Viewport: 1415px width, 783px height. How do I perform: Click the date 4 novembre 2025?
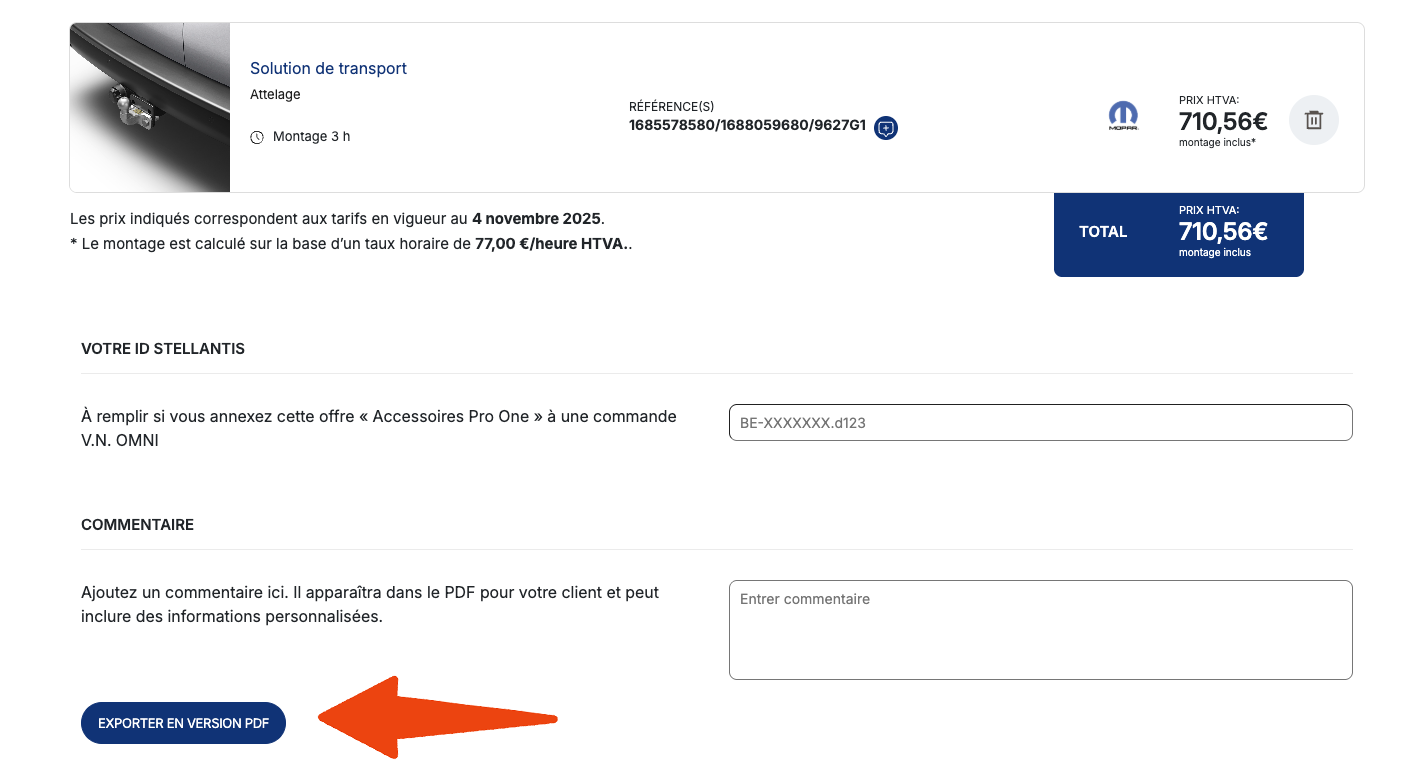tap(536, 219)
